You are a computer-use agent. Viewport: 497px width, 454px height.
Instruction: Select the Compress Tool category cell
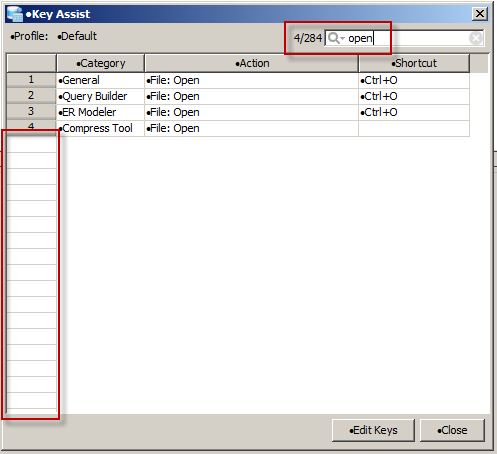[x=100, y=128]
